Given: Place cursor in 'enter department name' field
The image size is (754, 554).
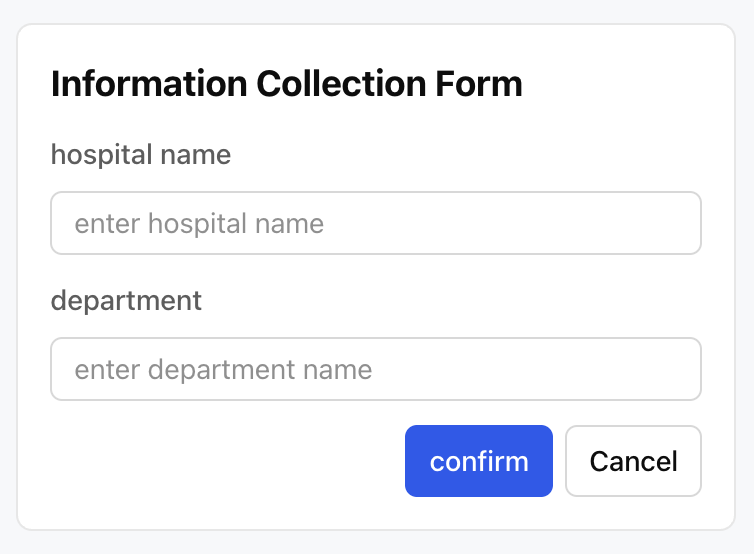Looking at the screenshot, I should (x=376, y=369).
